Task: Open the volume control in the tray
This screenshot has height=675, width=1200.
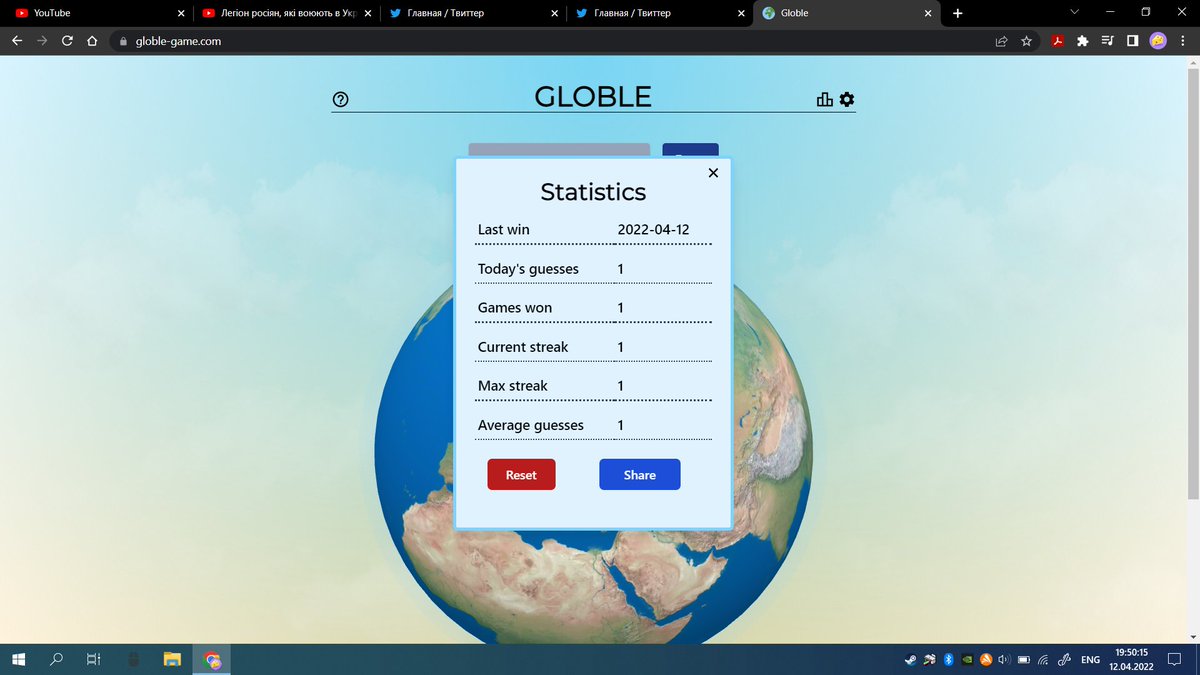Action: (1005, 660)
